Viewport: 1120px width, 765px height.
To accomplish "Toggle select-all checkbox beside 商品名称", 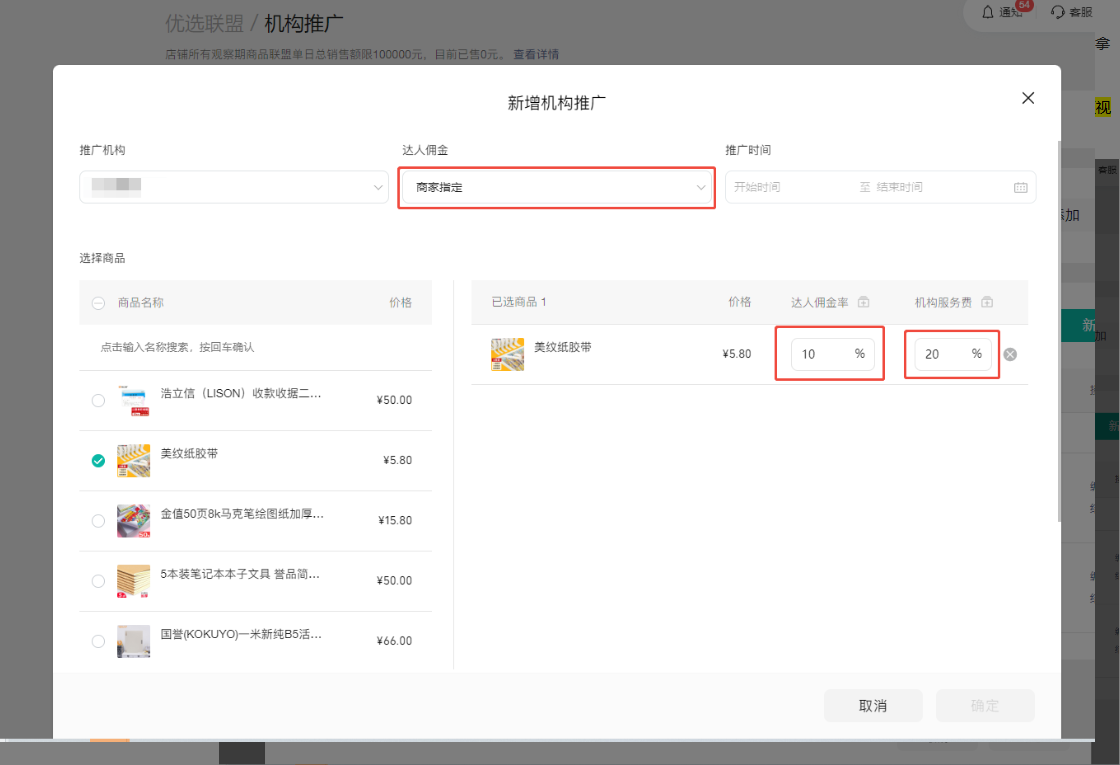I will [x=98, y=303].
